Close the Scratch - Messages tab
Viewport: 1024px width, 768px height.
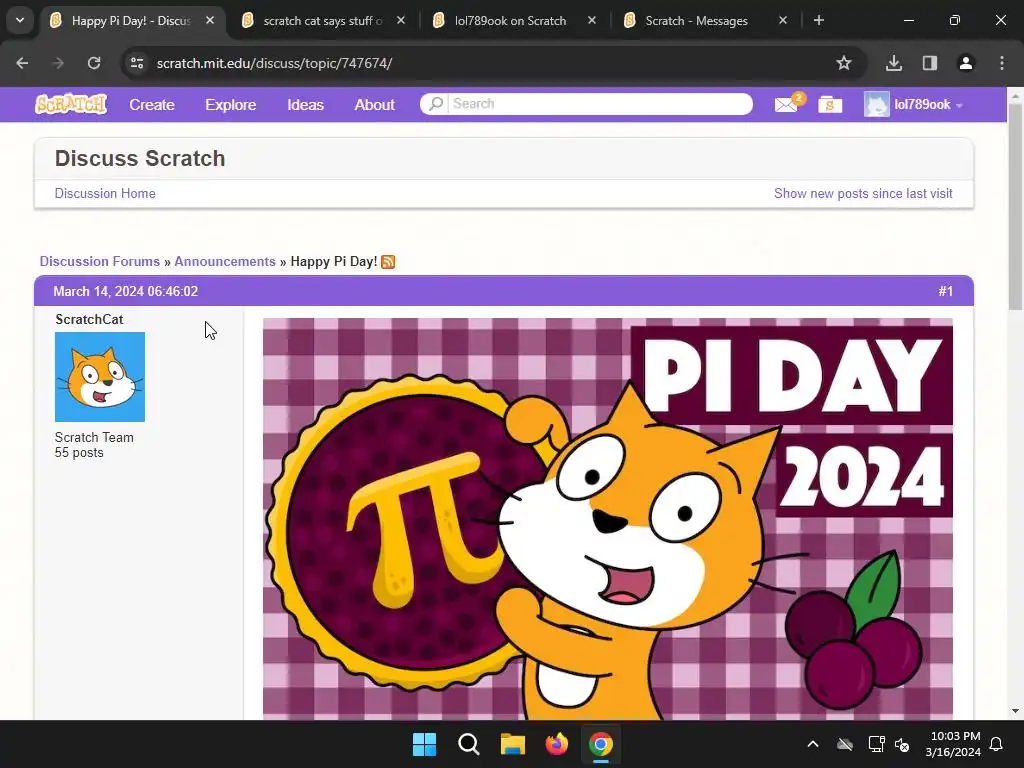783,20
